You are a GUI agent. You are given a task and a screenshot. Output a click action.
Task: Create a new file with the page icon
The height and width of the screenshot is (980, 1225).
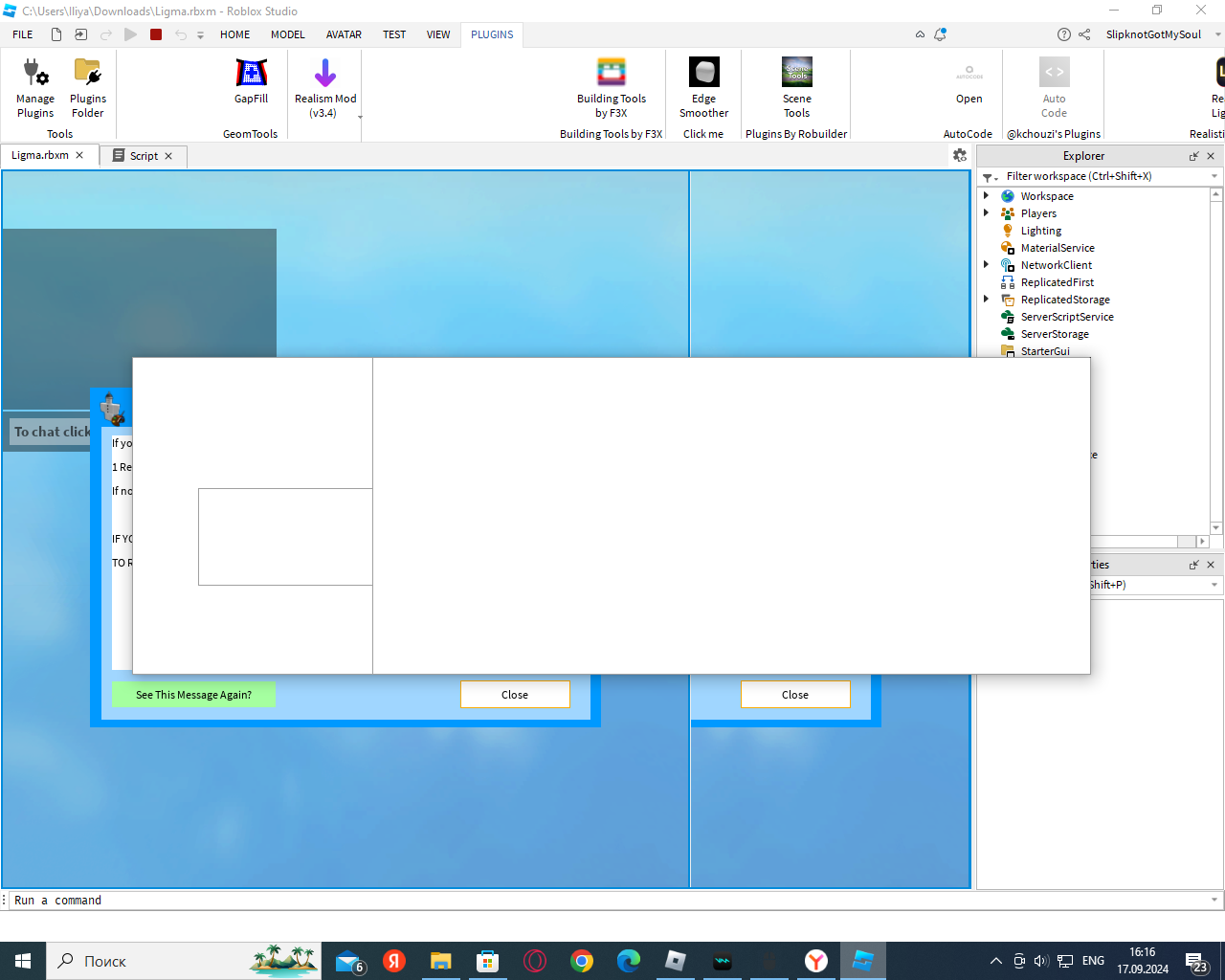point(56,34)
